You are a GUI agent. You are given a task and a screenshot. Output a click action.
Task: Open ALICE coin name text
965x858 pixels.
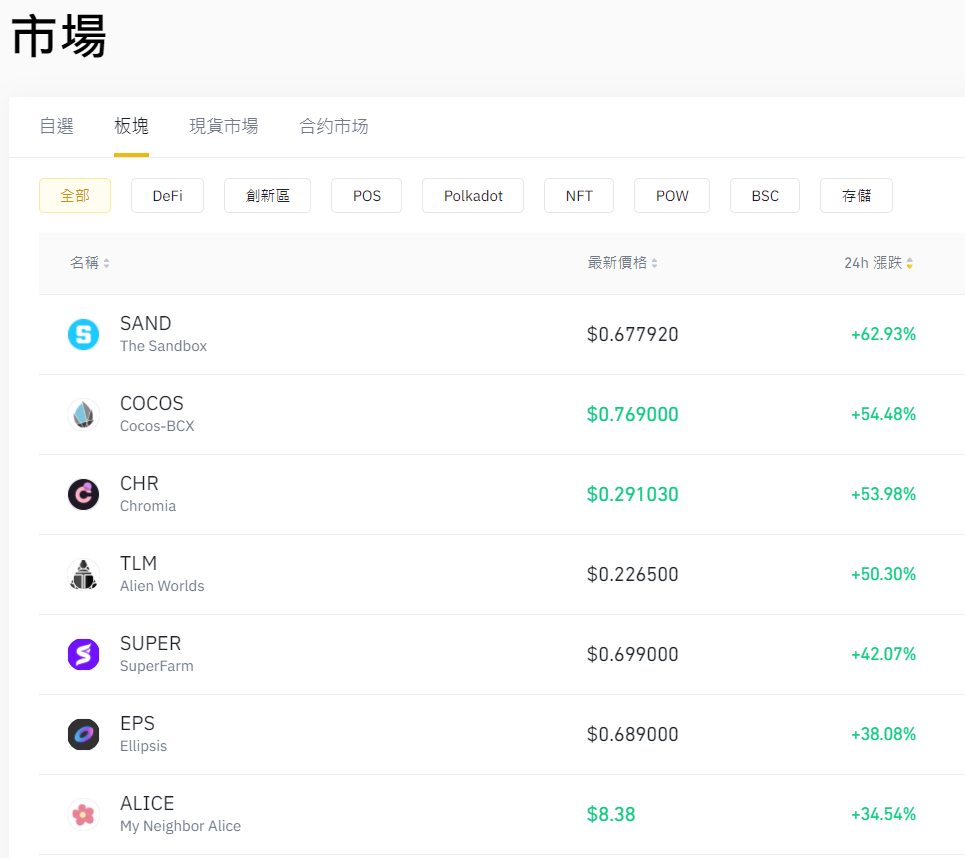pyautogui.click(x=147, y=803)
